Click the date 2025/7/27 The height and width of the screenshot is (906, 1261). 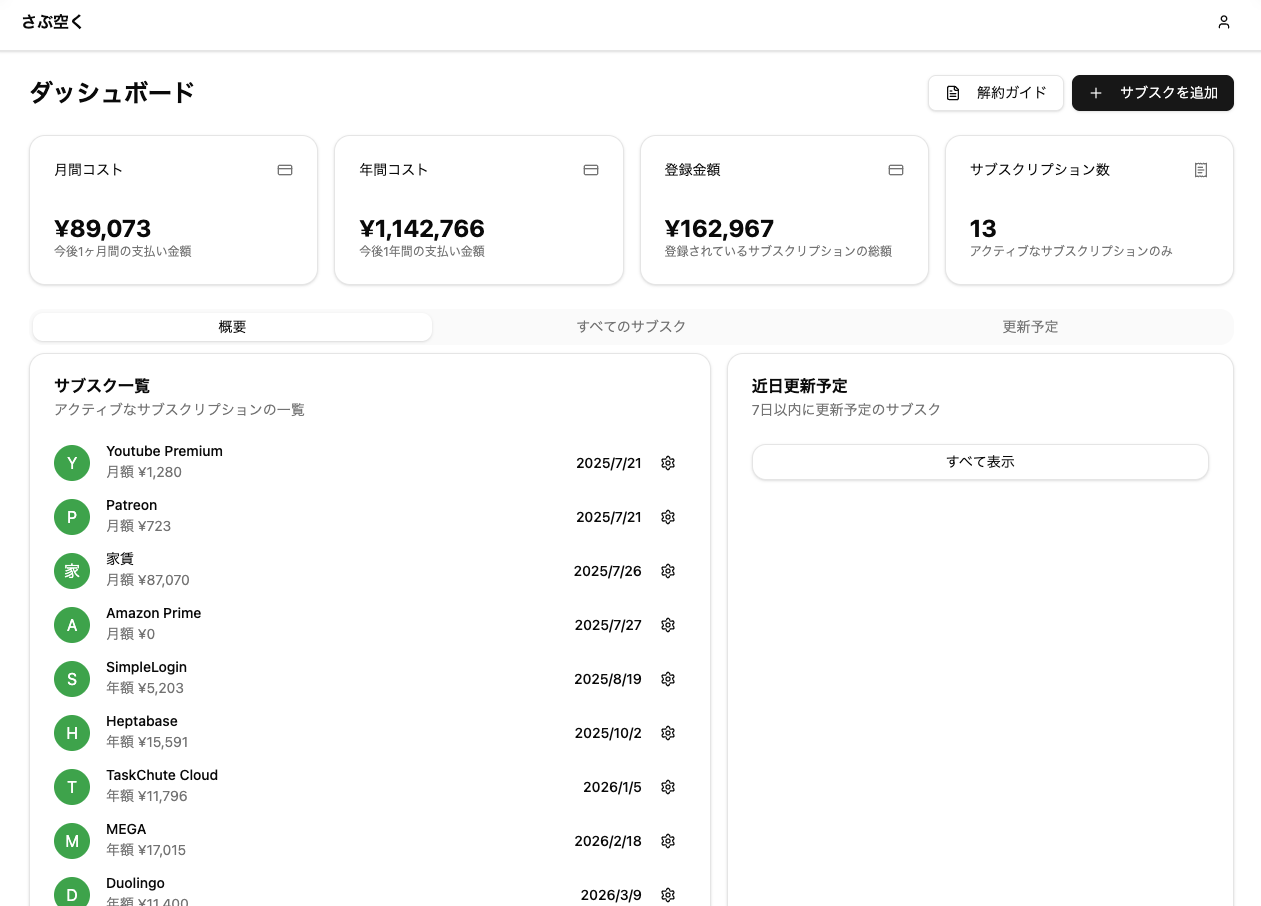click(608, 625)
